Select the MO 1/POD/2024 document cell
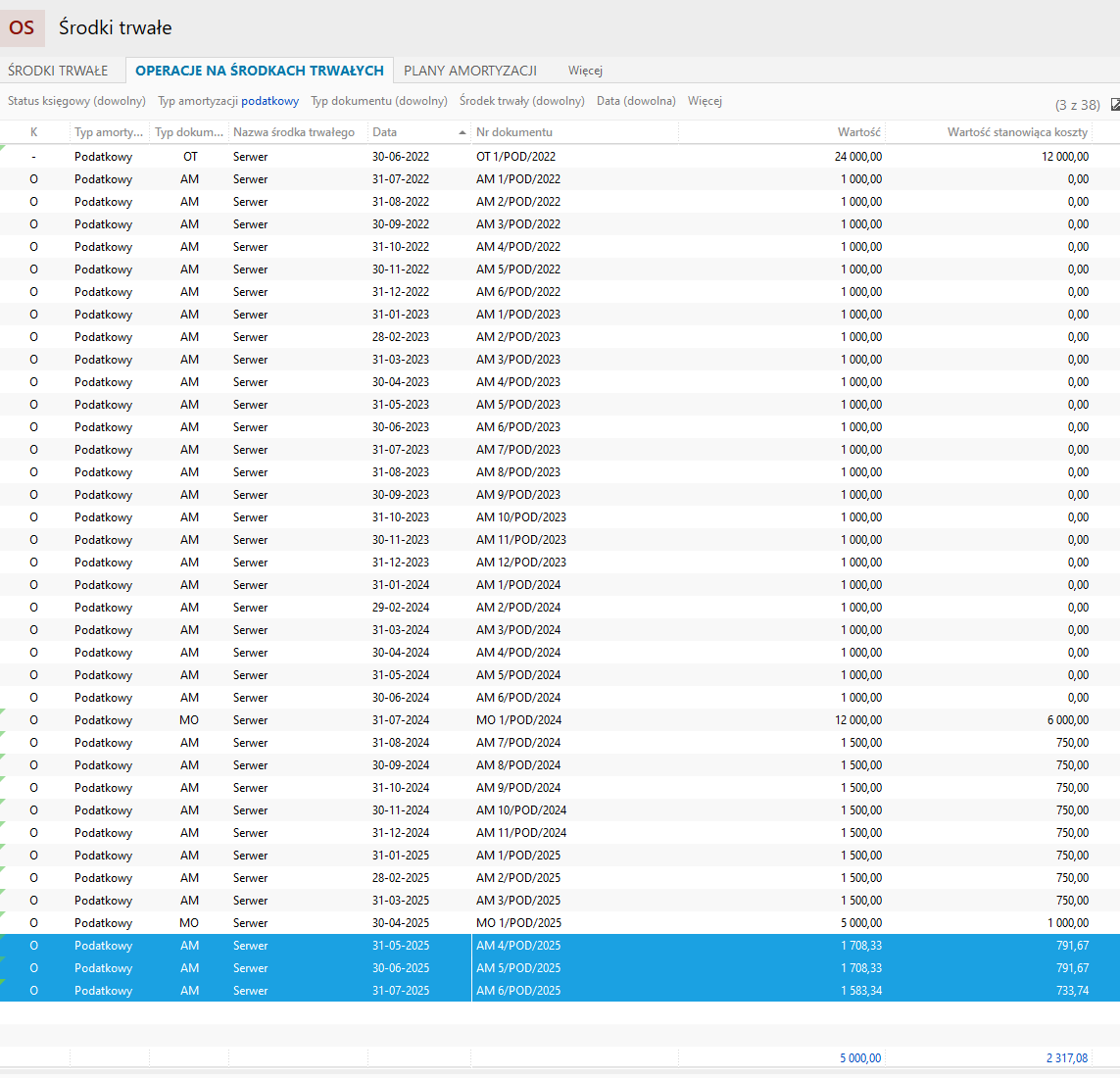Screen dimensions: 1120x1078 click(518, 720)
